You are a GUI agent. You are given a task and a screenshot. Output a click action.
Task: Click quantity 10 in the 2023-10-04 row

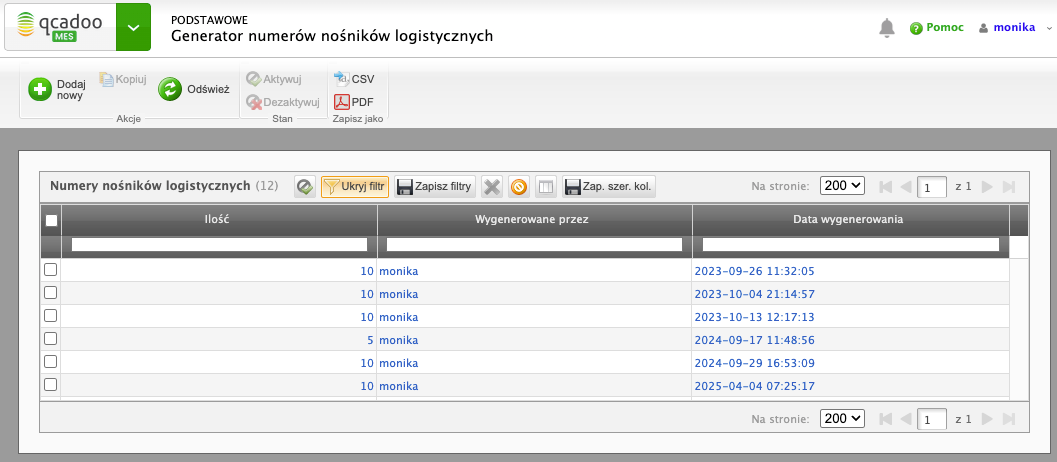(x=367, y=294)
